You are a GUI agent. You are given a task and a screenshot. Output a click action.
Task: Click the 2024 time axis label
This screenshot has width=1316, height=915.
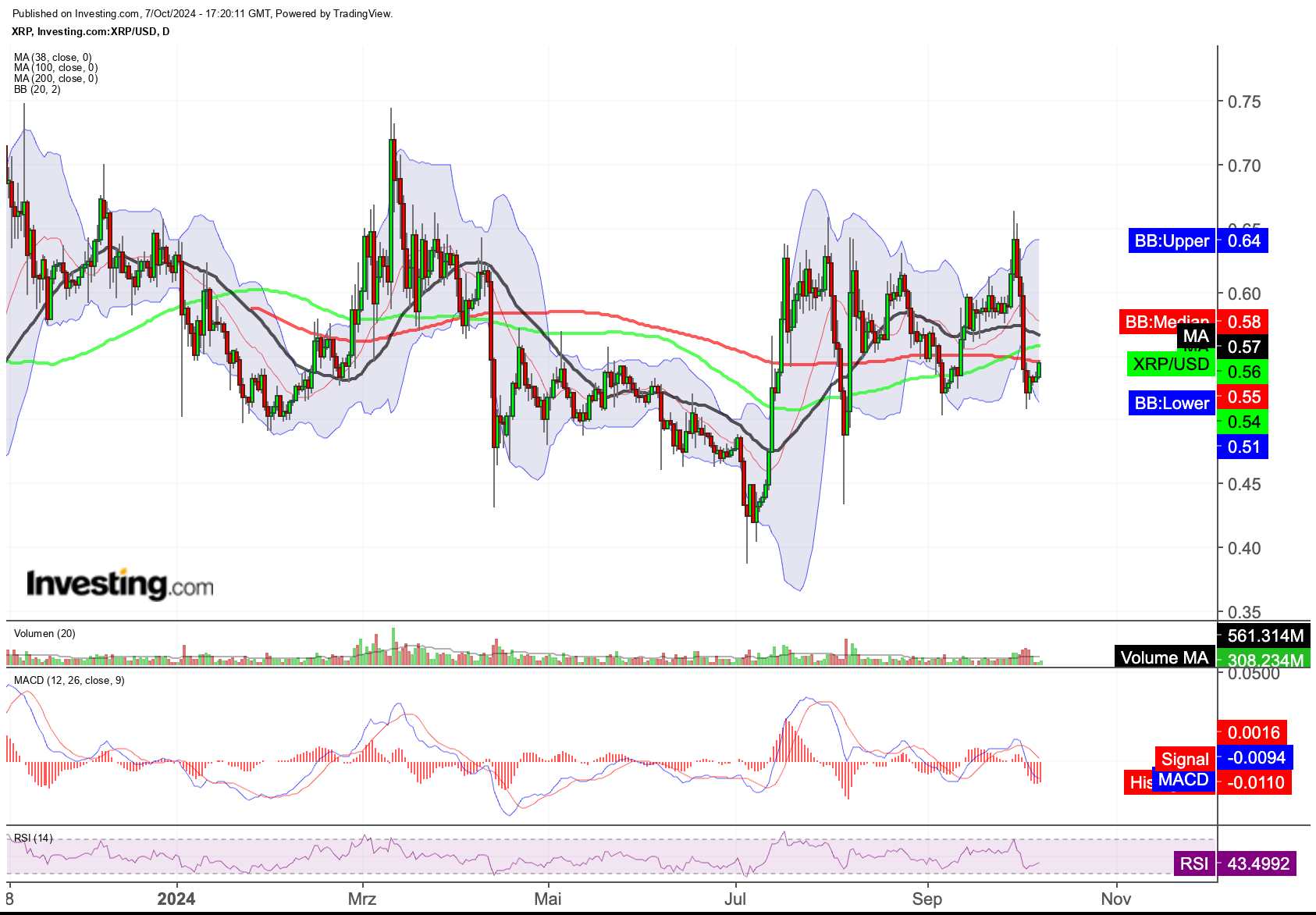pos(176,899)
